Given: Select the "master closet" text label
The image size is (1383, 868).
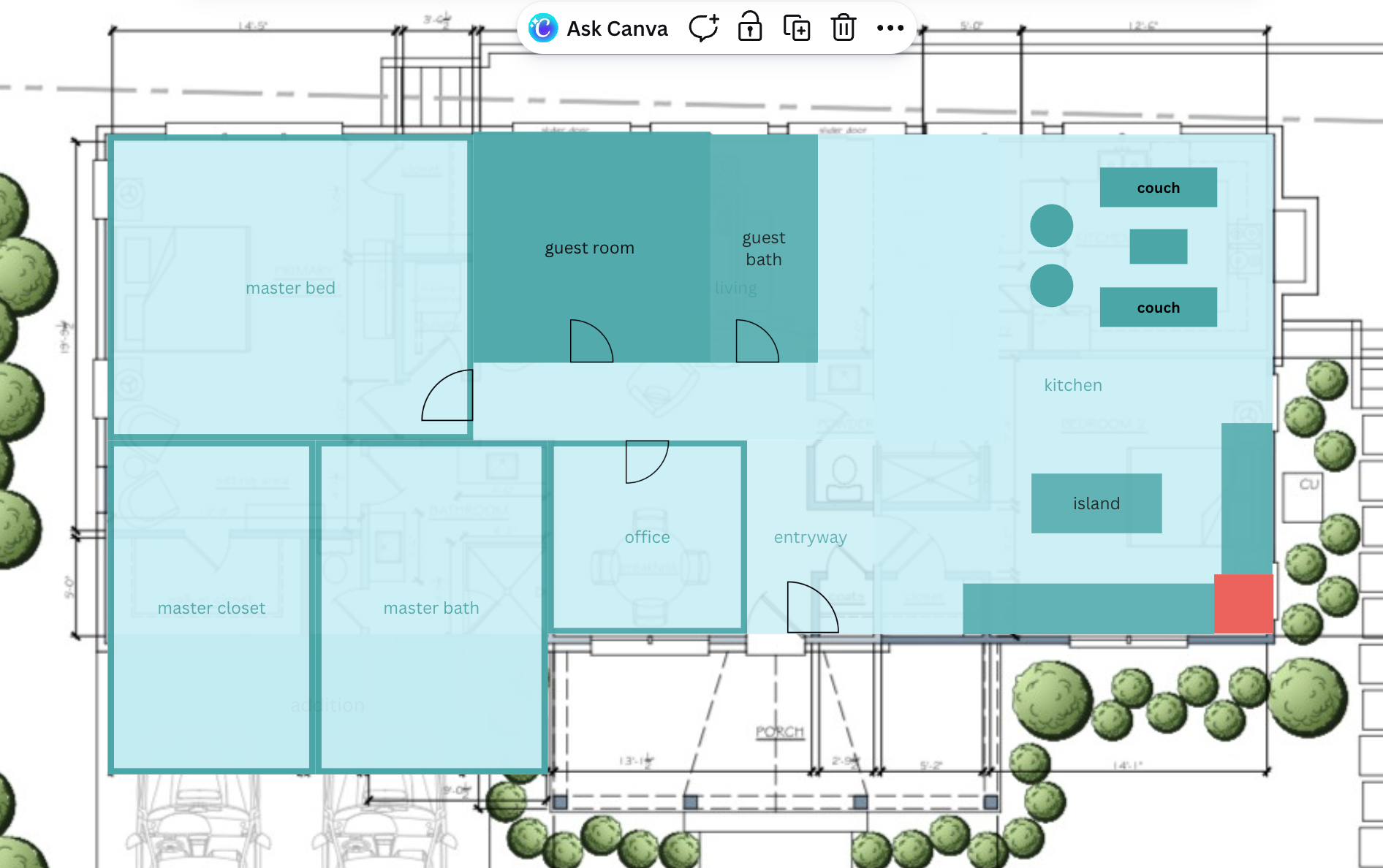Looking at the screenshot, I should pos(211,608).
